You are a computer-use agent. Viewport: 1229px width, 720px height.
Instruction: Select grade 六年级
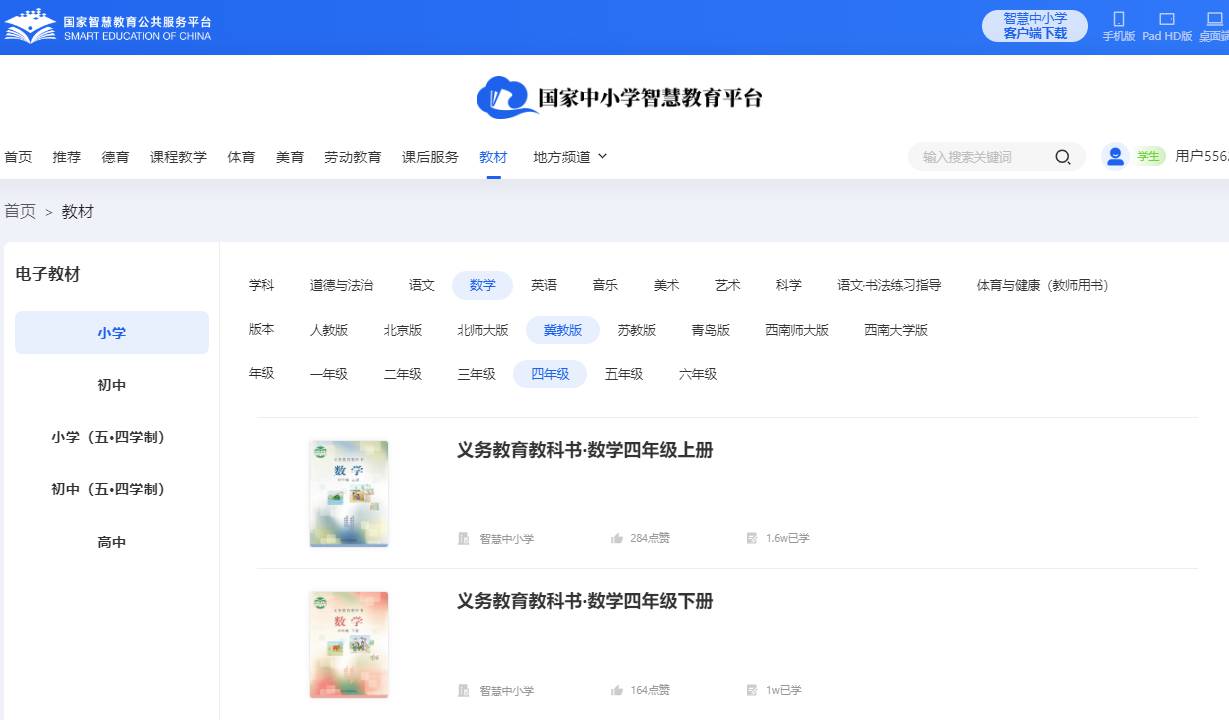pyautogui.click(x=698, y=374)
